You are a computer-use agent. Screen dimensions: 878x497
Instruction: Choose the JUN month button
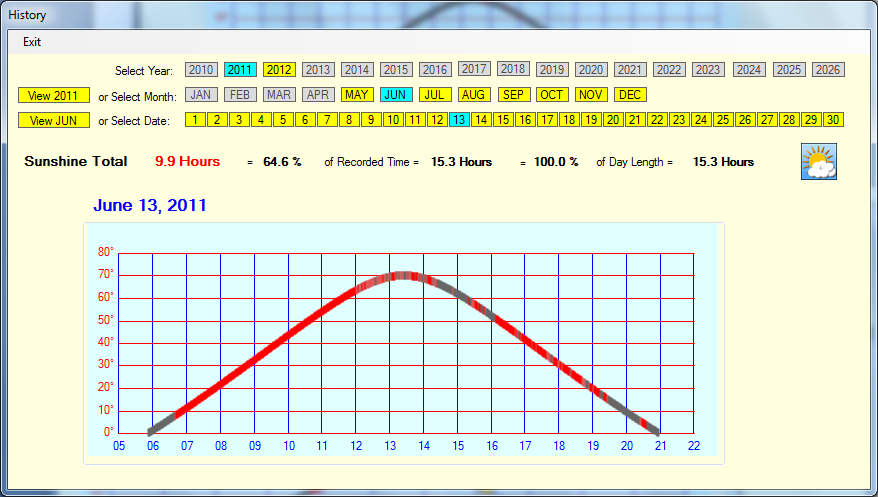click(396, 95)
